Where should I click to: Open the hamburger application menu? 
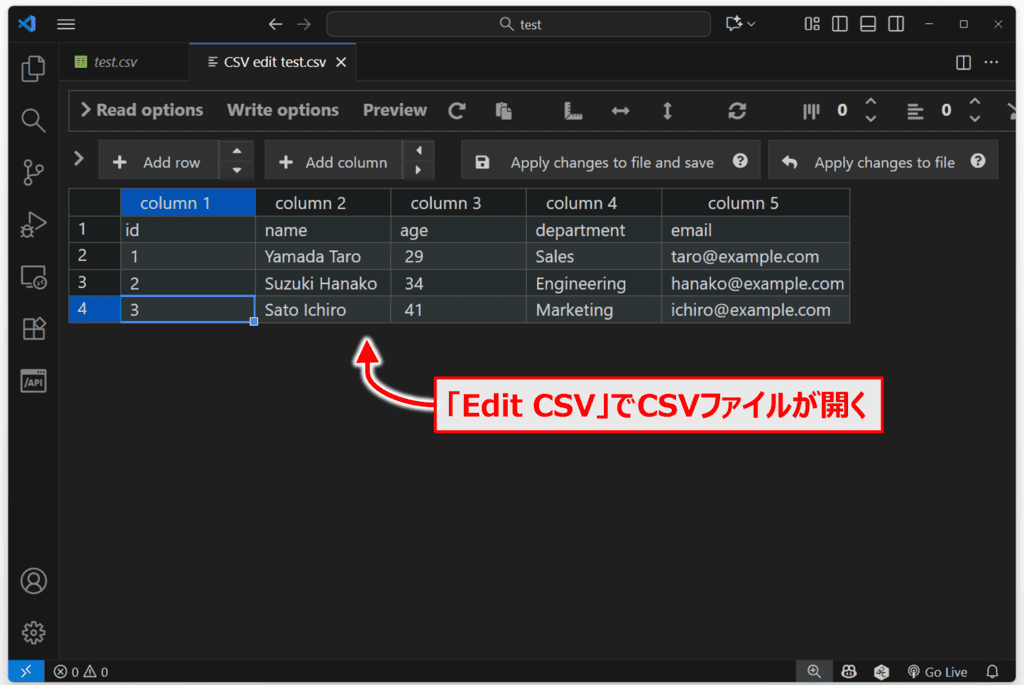point(66,24)
